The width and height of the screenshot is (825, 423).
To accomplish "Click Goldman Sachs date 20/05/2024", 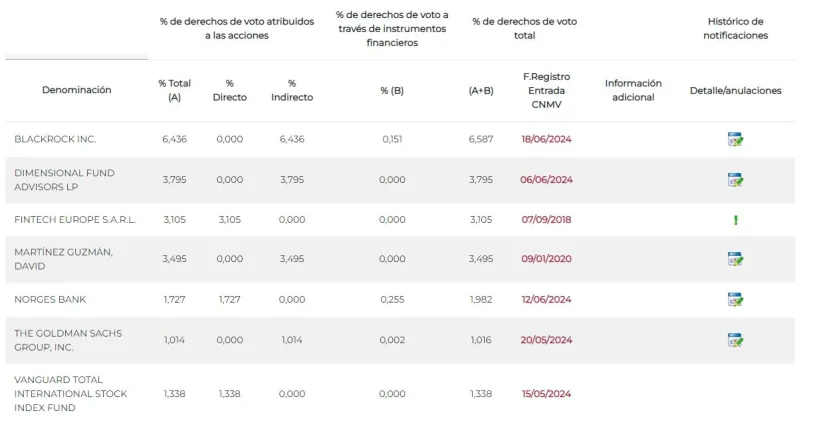I will point(546,340).
